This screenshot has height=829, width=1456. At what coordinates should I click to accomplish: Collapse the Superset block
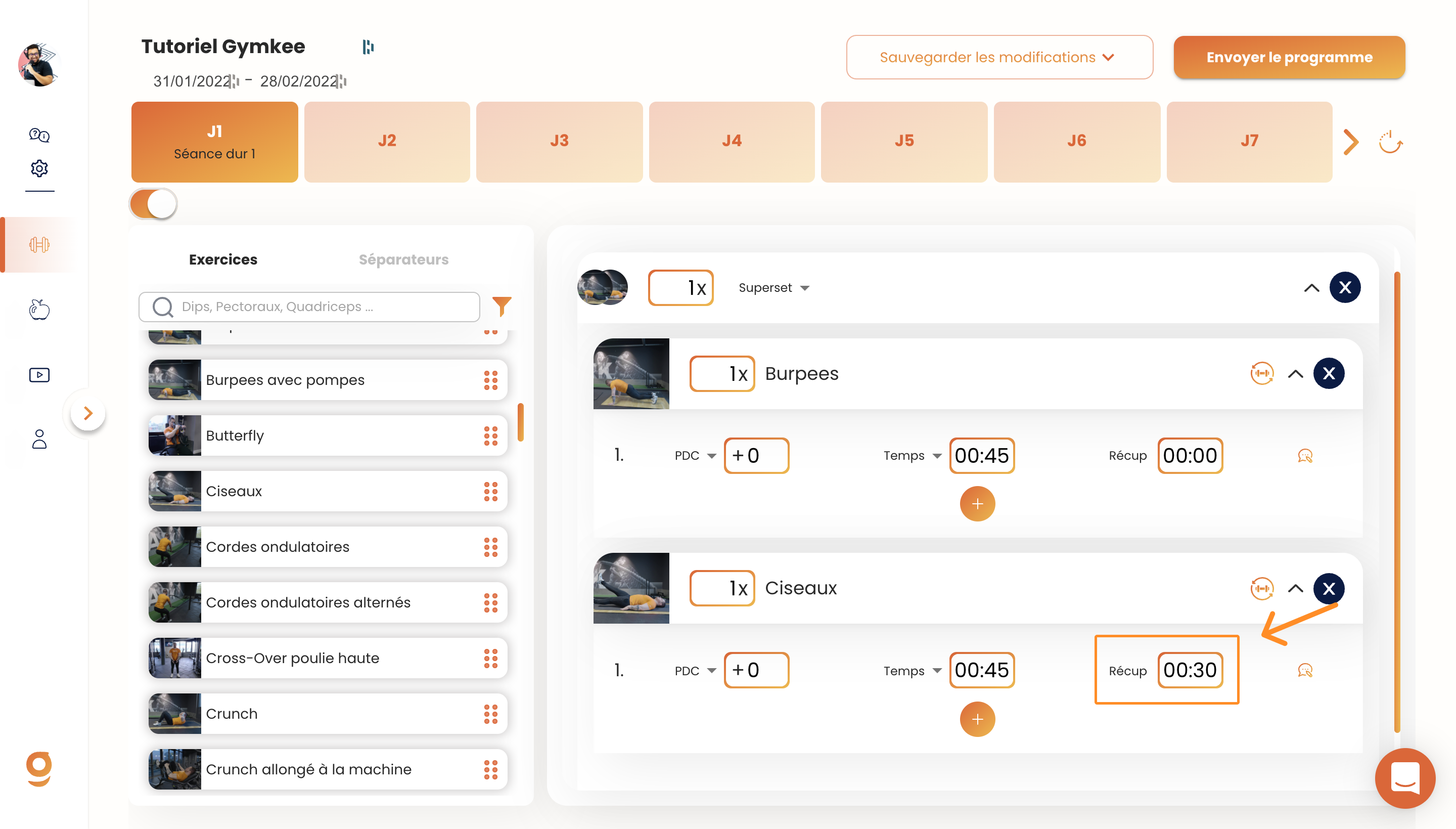pyautogui.click(x=1311, y=287)
